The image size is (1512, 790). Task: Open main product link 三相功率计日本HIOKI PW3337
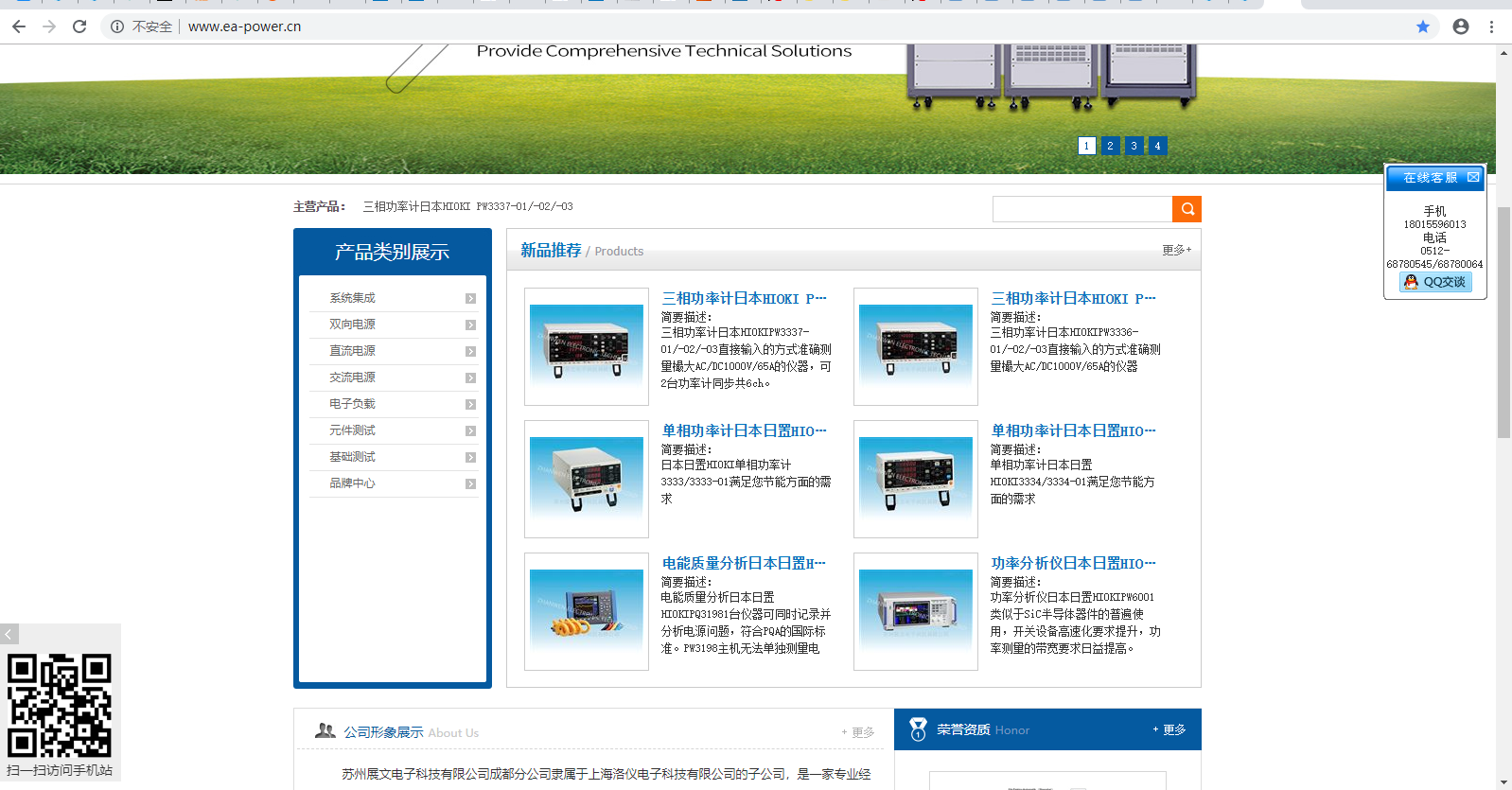tap(468, 206)
